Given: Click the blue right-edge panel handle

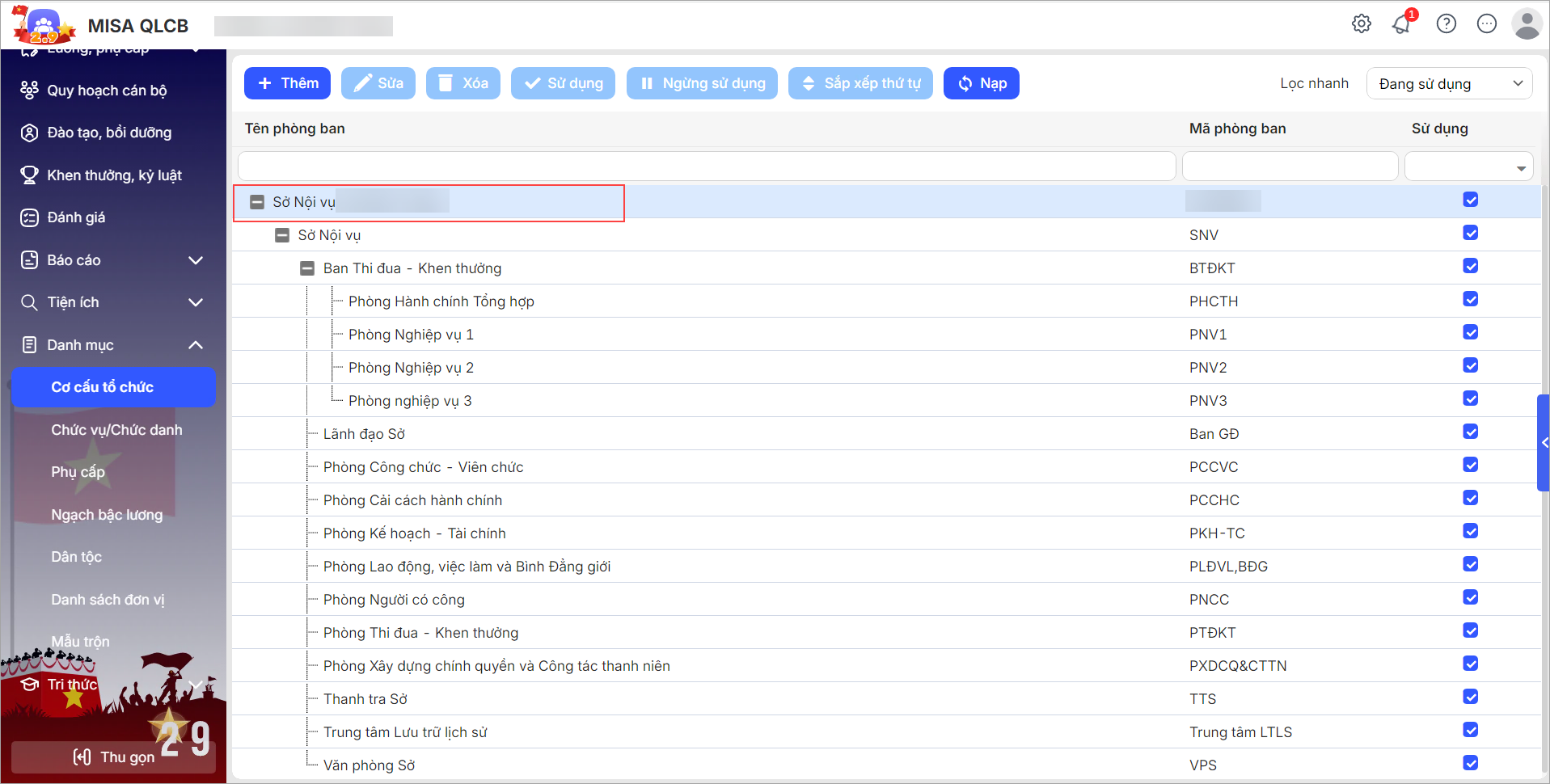Looking at the screenshot, I should [x=1544, y=443].
